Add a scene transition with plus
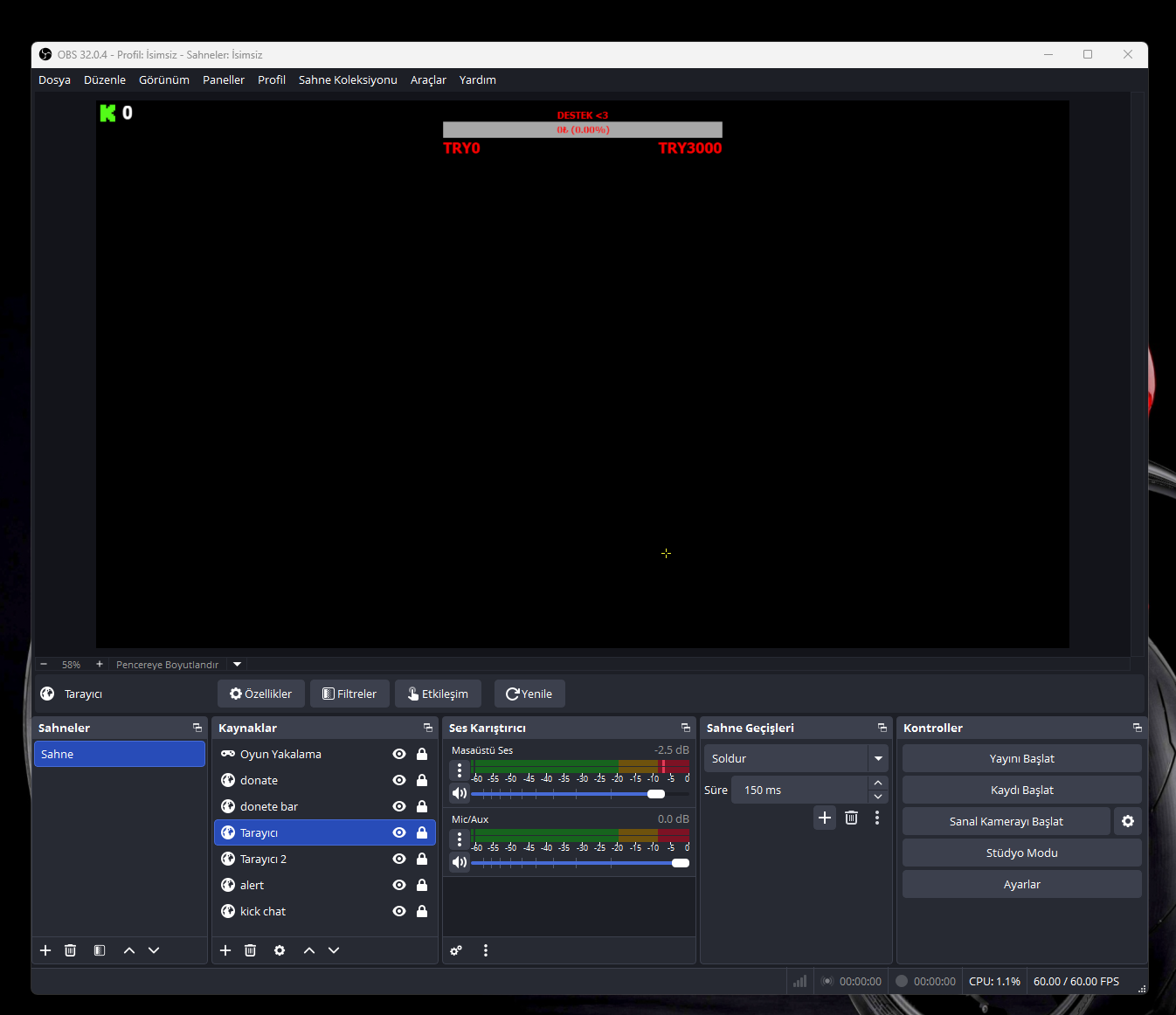Viewport: 1176px width, 1015px height. (x=825, y=818)
